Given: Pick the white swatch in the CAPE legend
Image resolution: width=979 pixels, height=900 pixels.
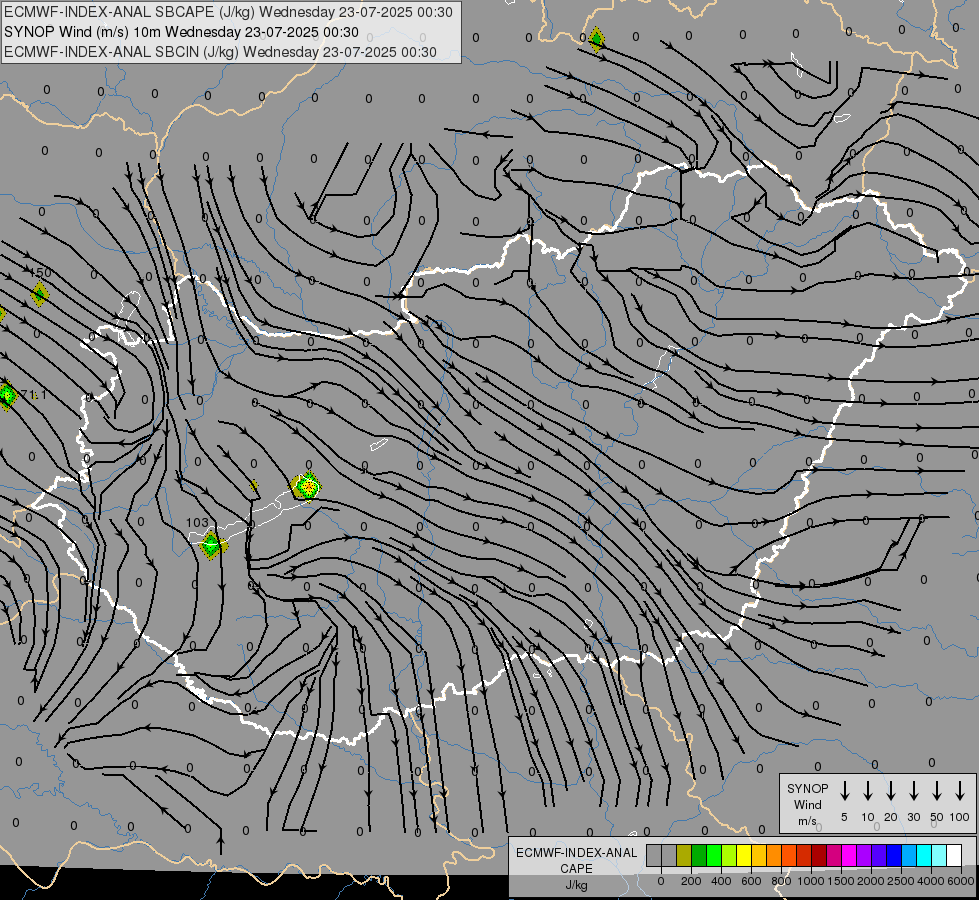Looking at the screenshot, I should [x=953, y=855].
